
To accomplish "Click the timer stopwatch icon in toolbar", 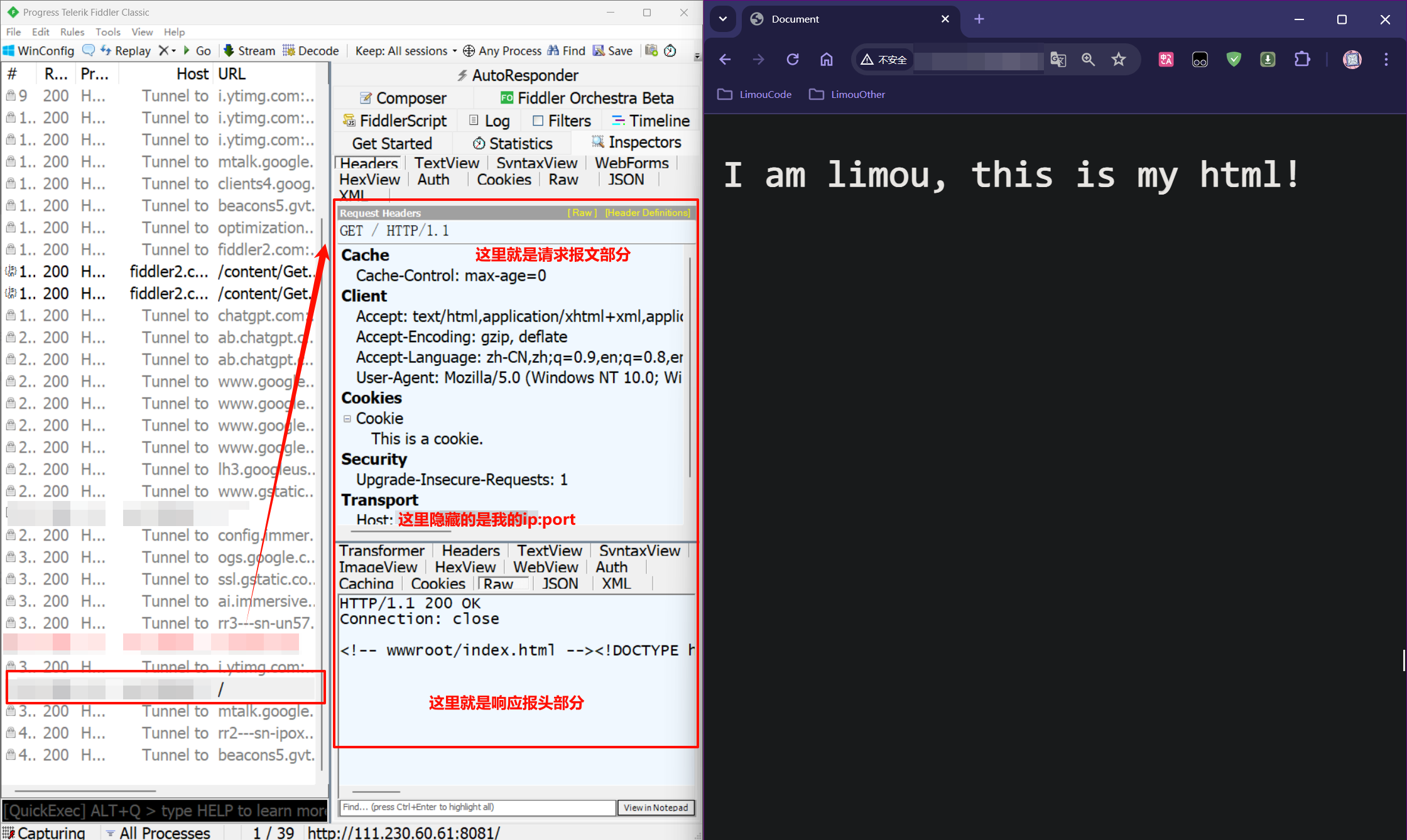I will [x=670, y=50].
